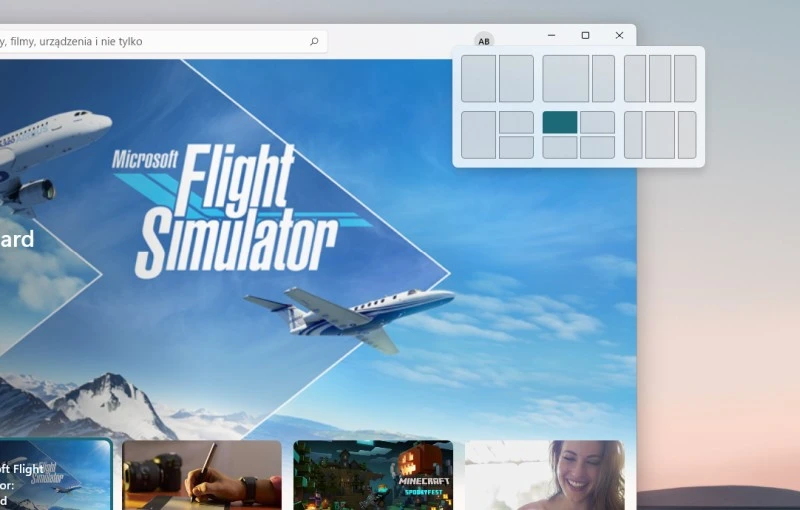
Task: Snap window to bottom-right quadrant of four-grid layout
Action: pos(597,147)
